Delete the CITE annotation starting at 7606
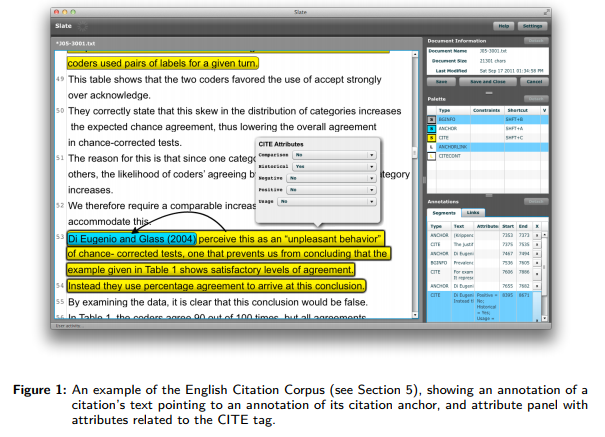 coord(537,274)
